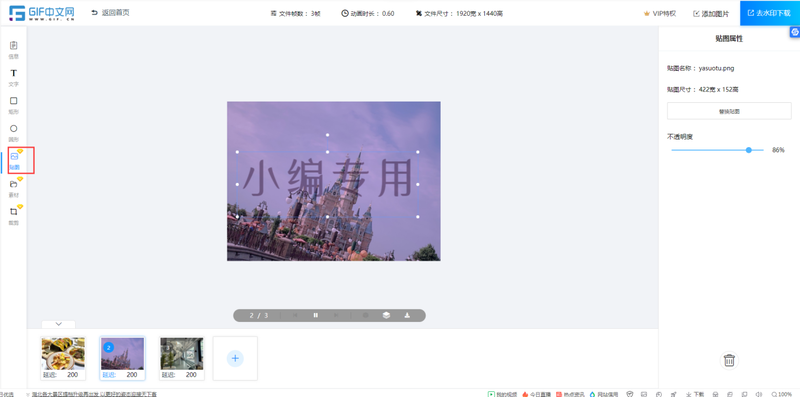Select the second frame castle thumbnail
This screenshot has width=800, height=397.
pyautogui.click(x=122, y=353)
